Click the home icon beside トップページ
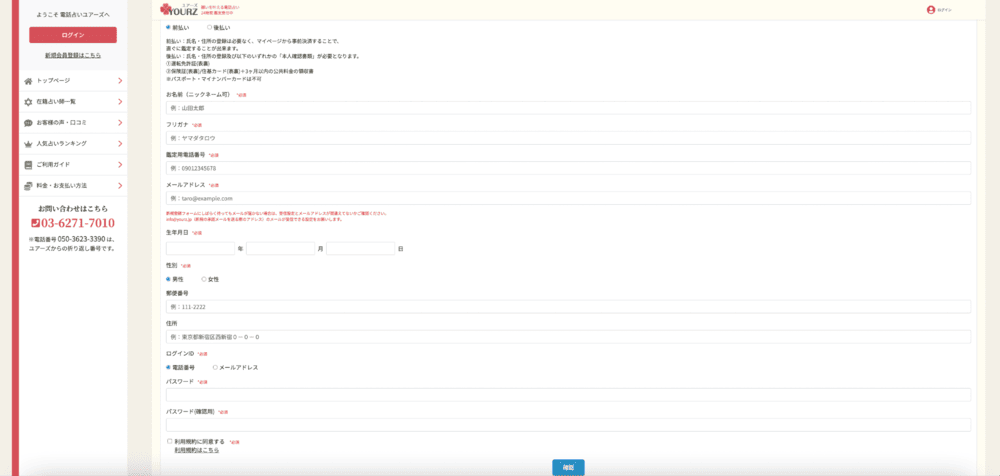The height and width of the screenshot is (476, 1000). click(x=28, y=81)
